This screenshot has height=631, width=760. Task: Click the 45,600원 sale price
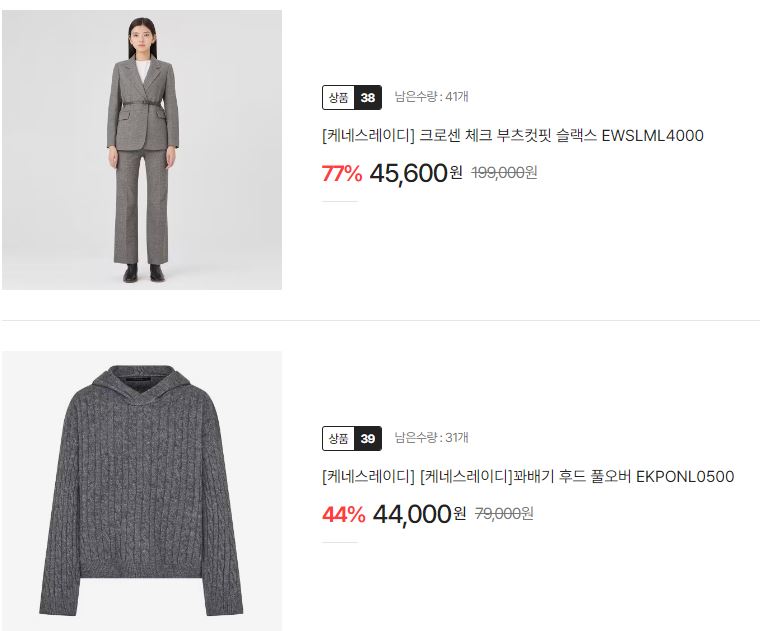[416, 173]
